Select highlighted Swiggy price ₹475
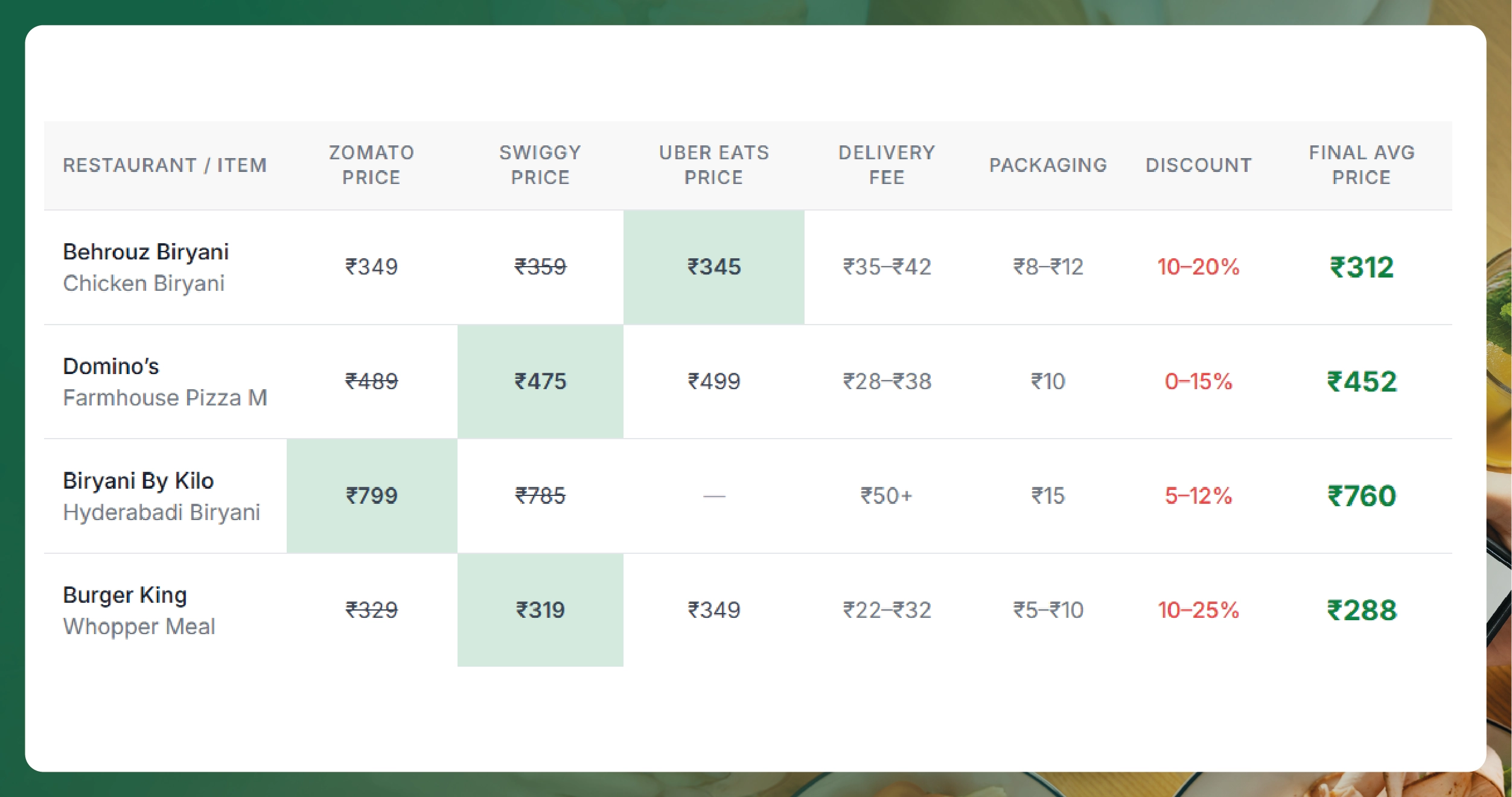Screen dimensions: 1512x797 [540, 381]
